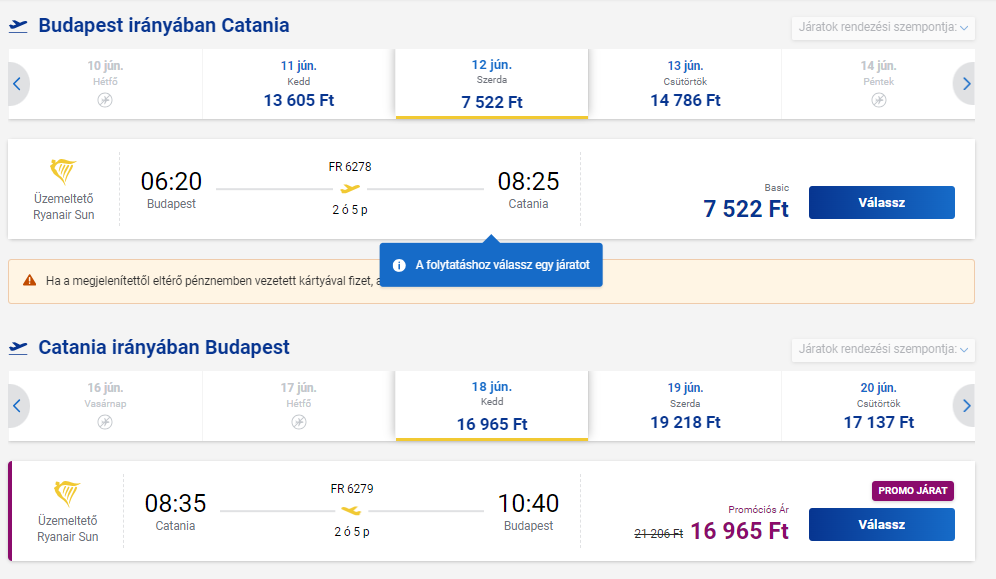996x579 pixels.
Task: Click Ryanair harp logo on FR 6278 flight
Action: coord(63,171)
